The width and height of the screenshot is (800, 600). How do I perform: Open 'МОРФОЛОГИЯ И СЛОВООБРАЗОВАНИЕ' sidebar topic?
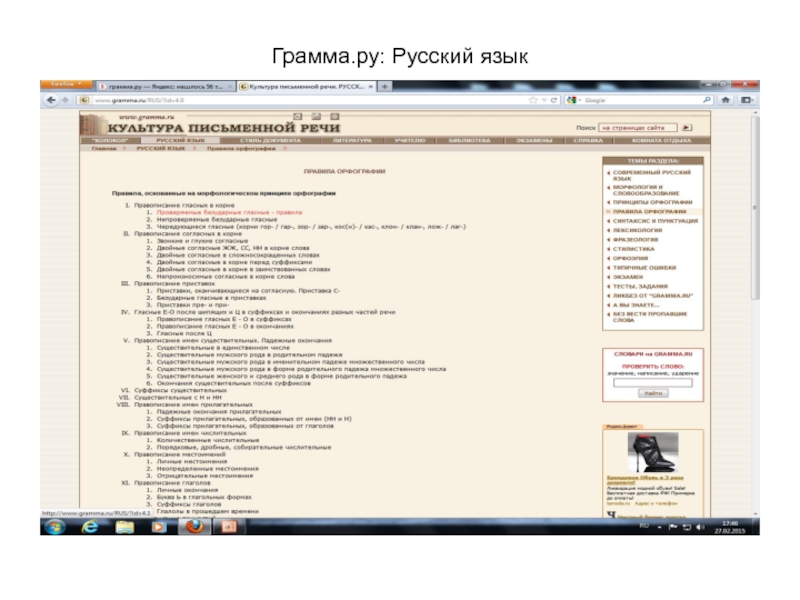coord(646,190)
